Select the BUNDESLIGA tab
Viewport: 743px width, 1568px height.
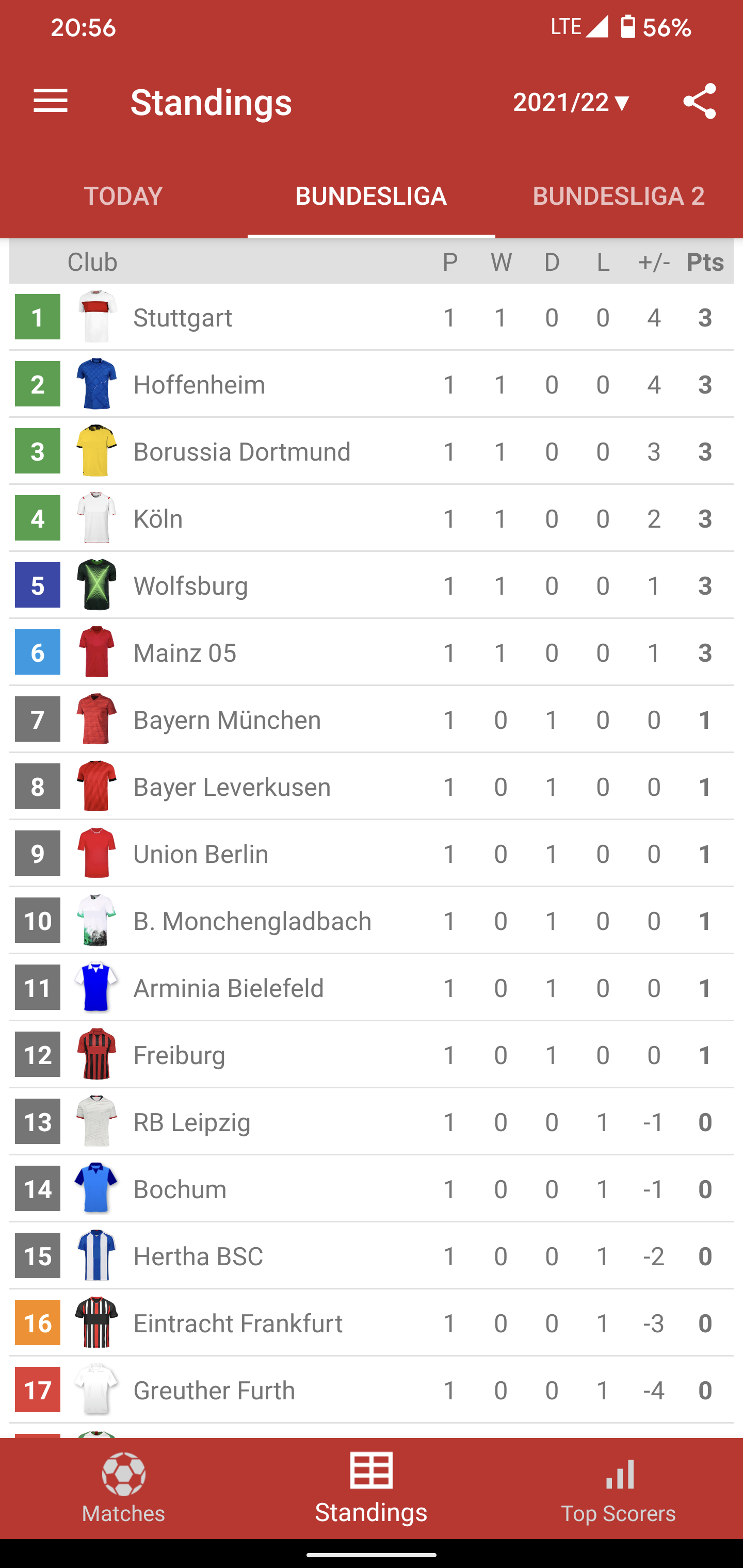(x=371, y=196)
